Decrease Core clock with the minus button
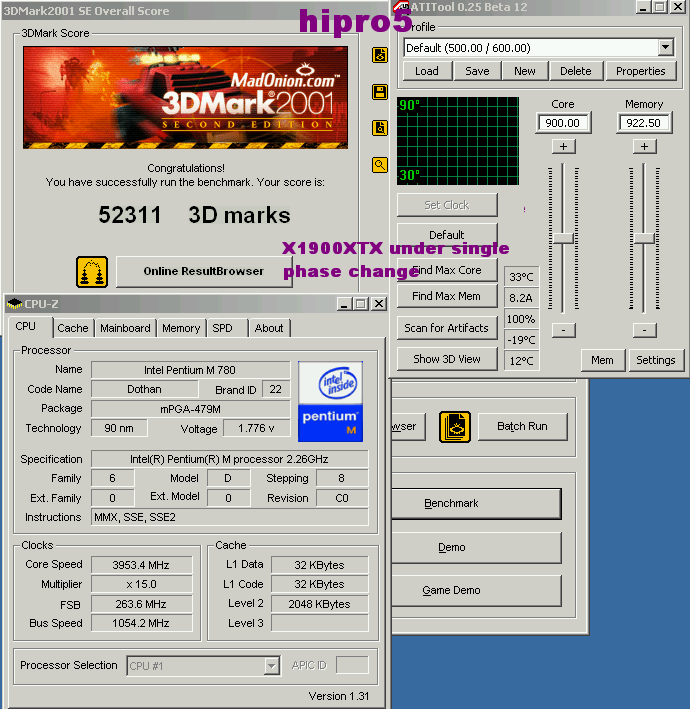The width and height of the screenshot is (690, 709). coord(563,330)
